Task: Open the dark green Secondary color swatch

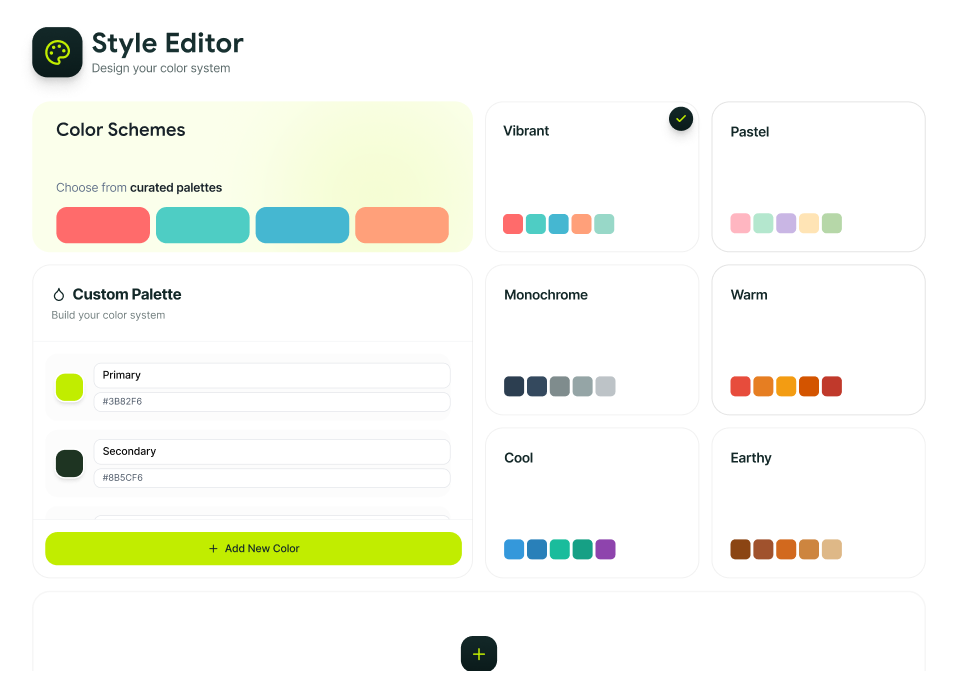Action: click(69, 463)
